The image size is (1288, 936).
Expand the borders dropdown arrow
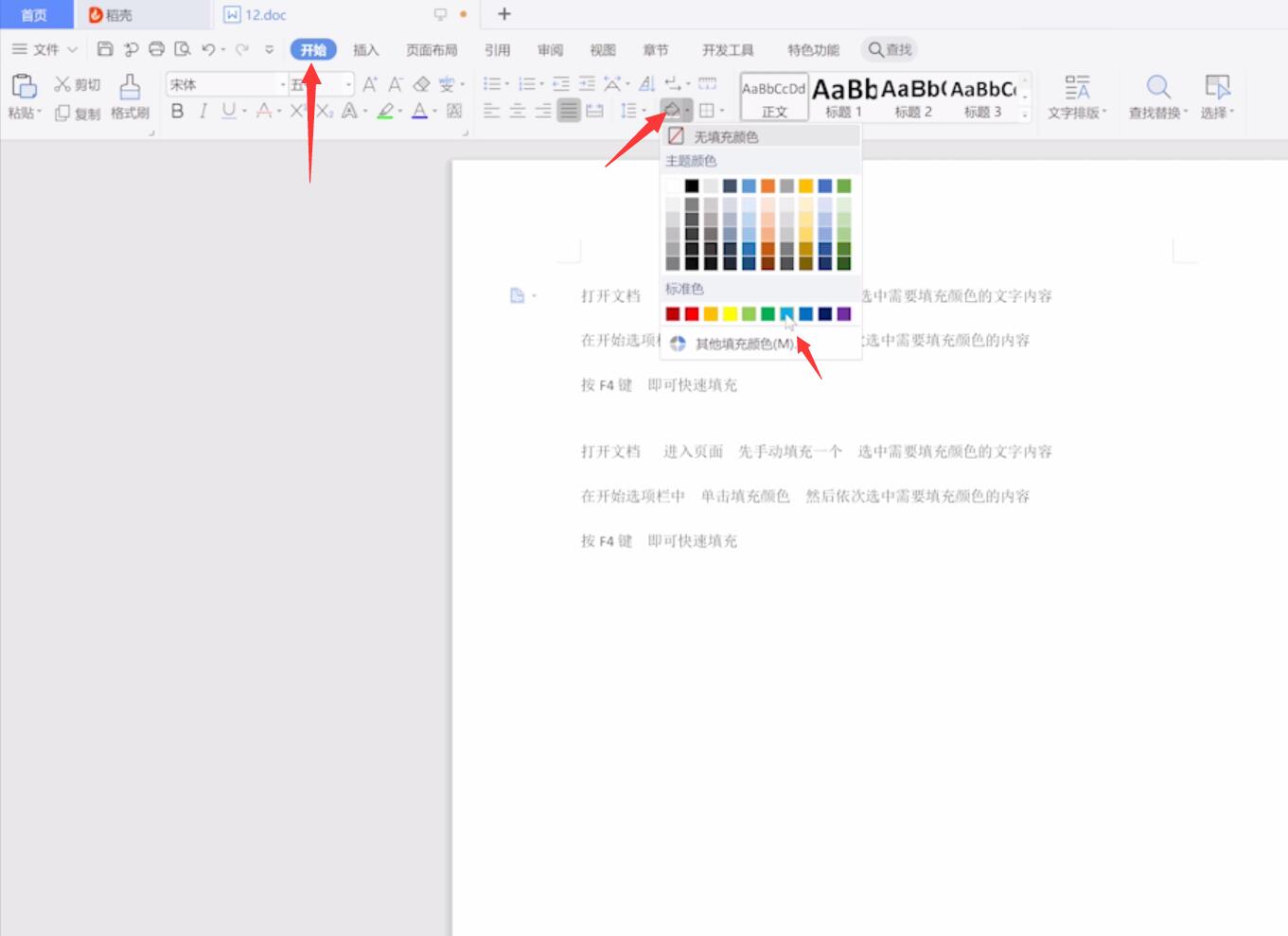click(722, 111)
